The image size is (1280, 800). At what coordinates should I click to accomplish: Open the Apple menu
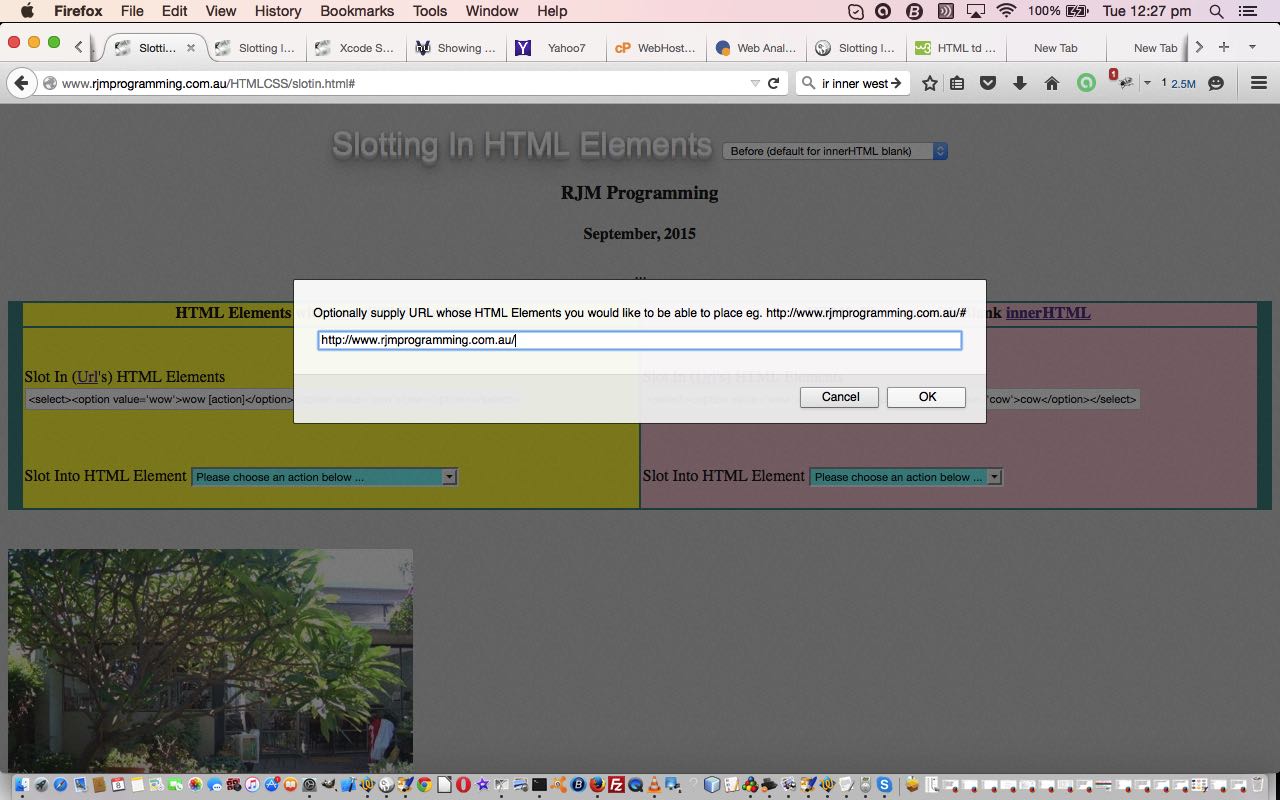[27, 11]
